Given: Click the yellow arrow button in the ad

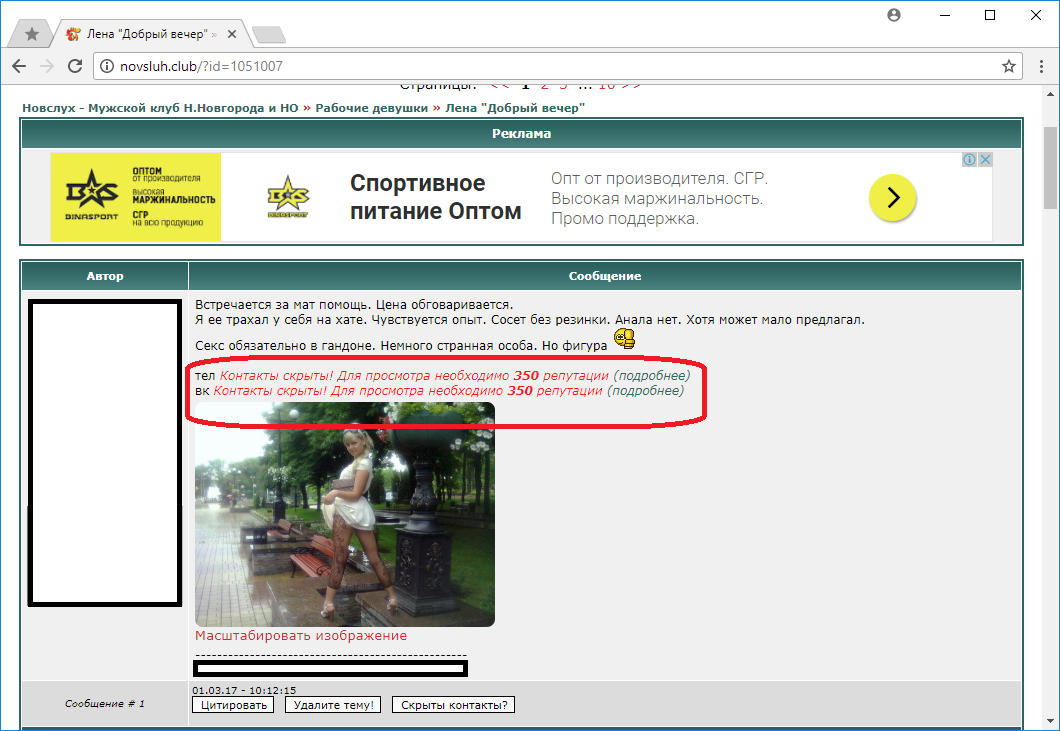Looking at the screenshot, I should (x=892, y=198).
